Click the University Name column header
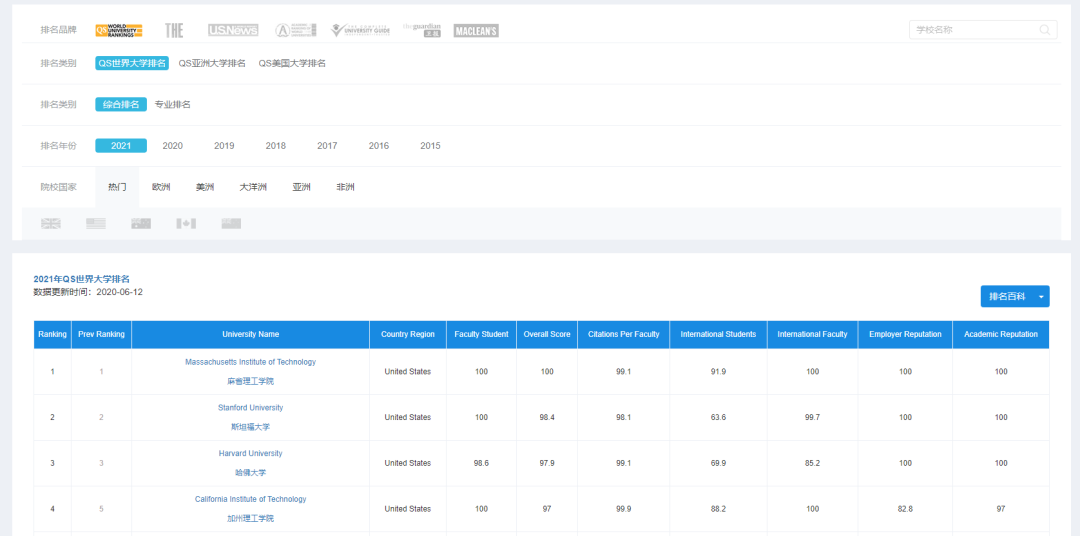 pos(251,334)
